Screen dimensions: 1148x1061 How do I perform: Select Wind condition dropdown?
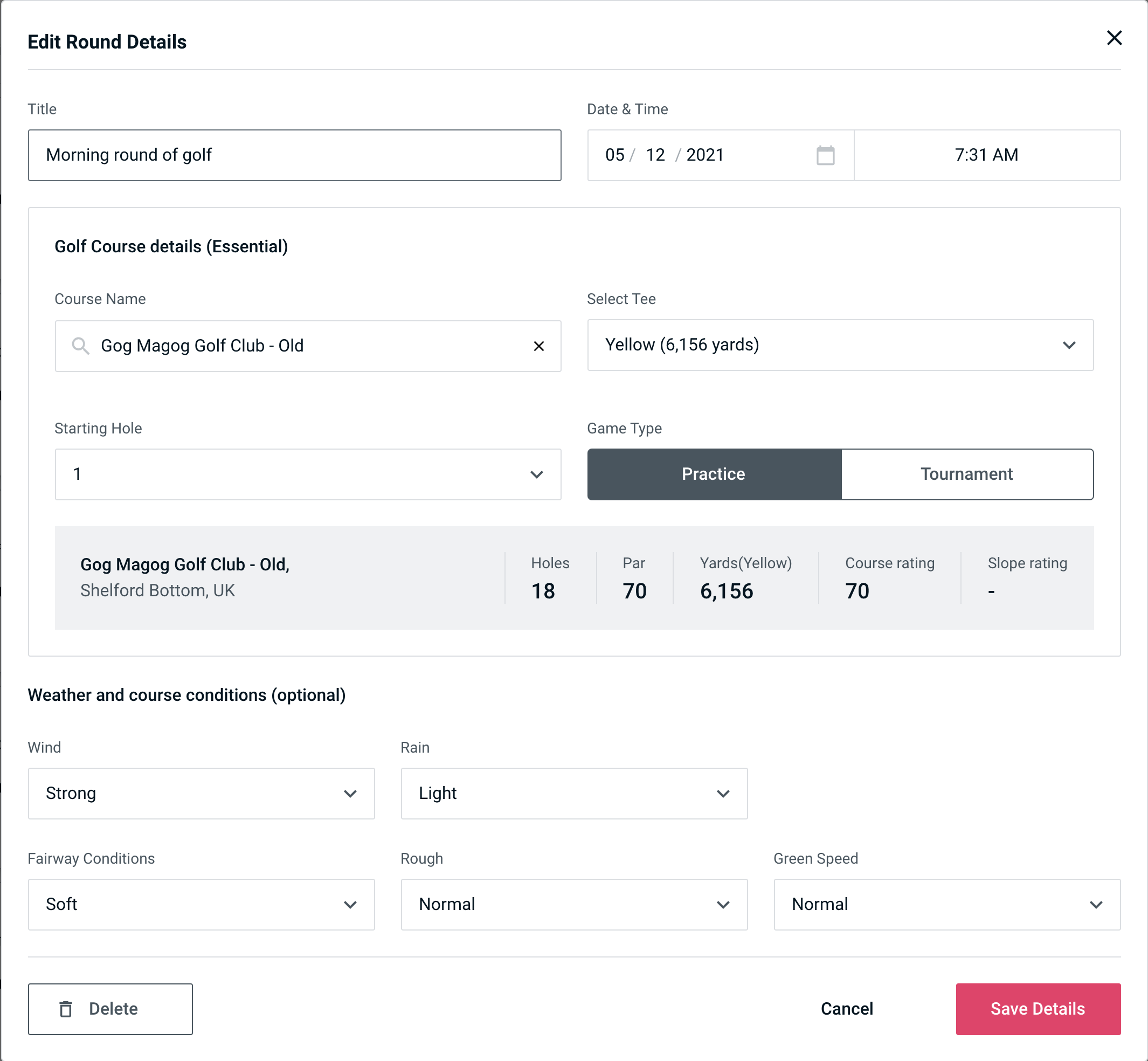[x=201, y=794]
